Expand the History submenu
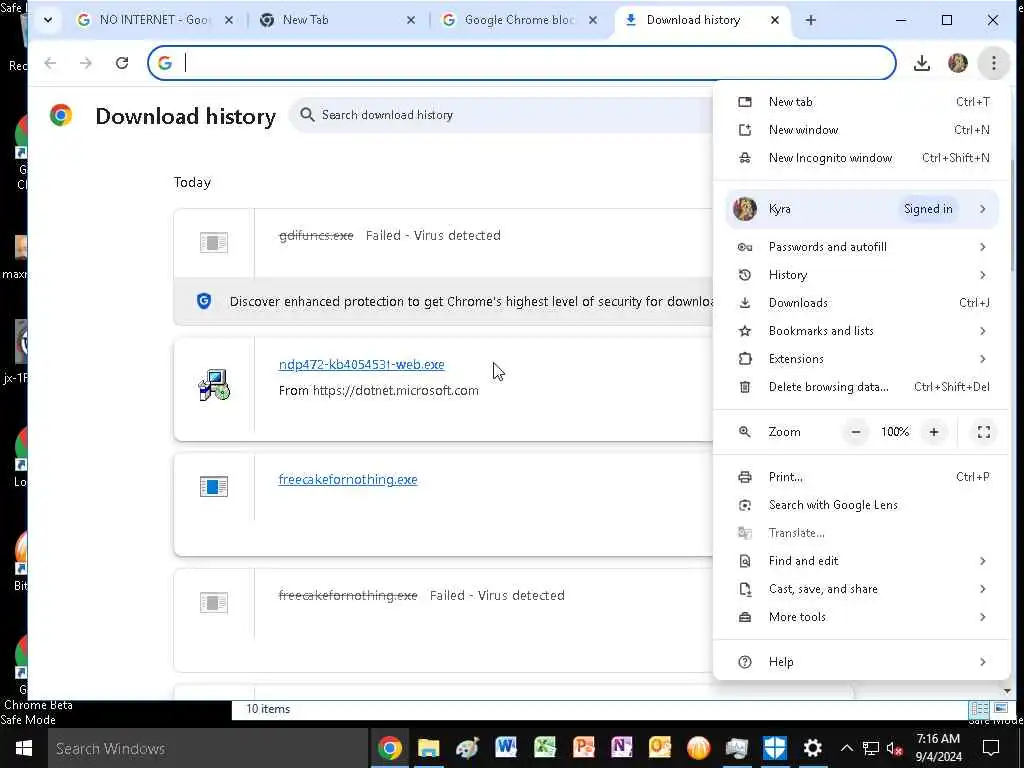The height and width of the screenshot is (768, 1024). click(862, 275)
